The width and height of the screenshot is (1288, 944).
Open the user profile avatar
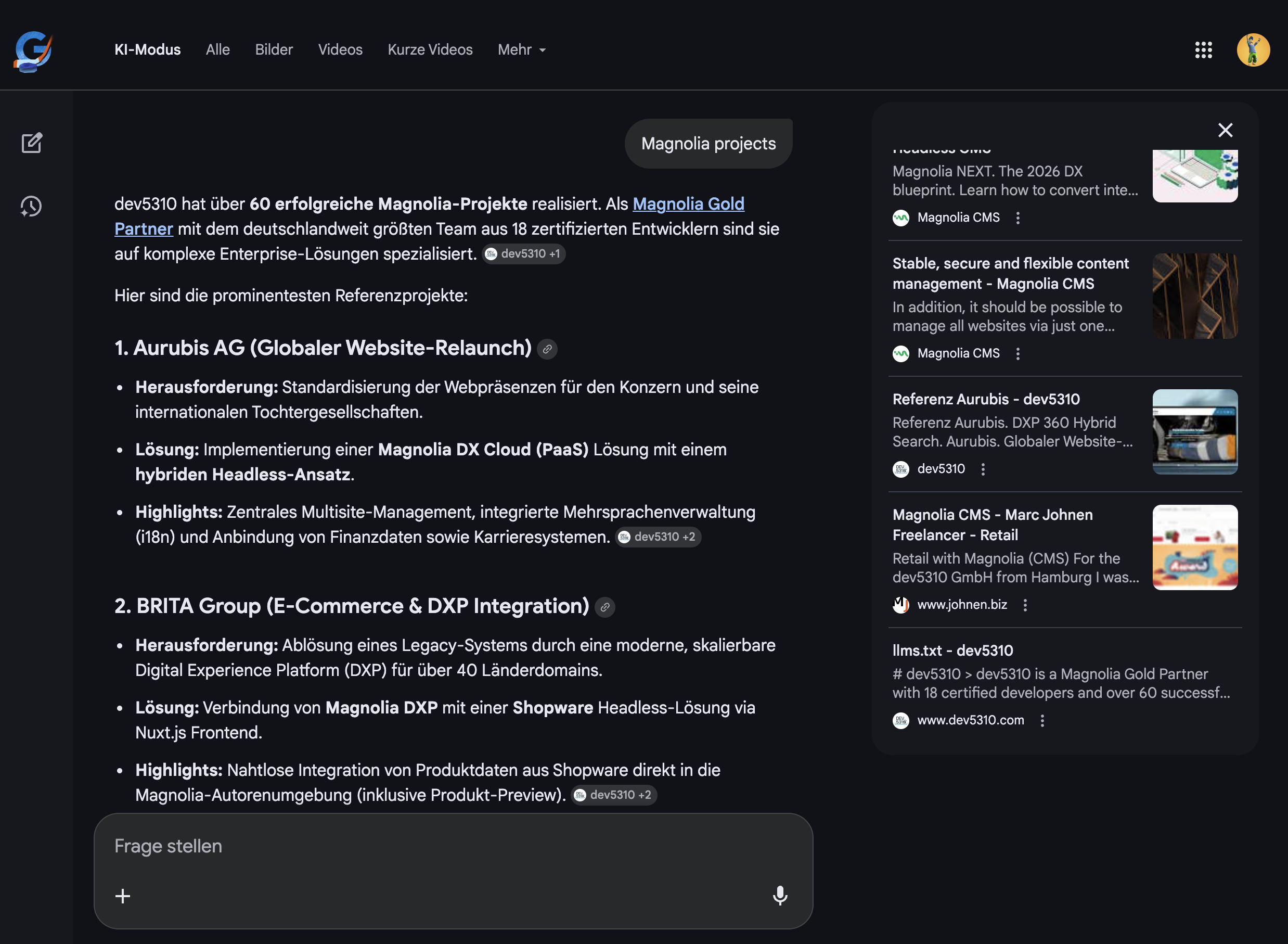pos(1253,50)
